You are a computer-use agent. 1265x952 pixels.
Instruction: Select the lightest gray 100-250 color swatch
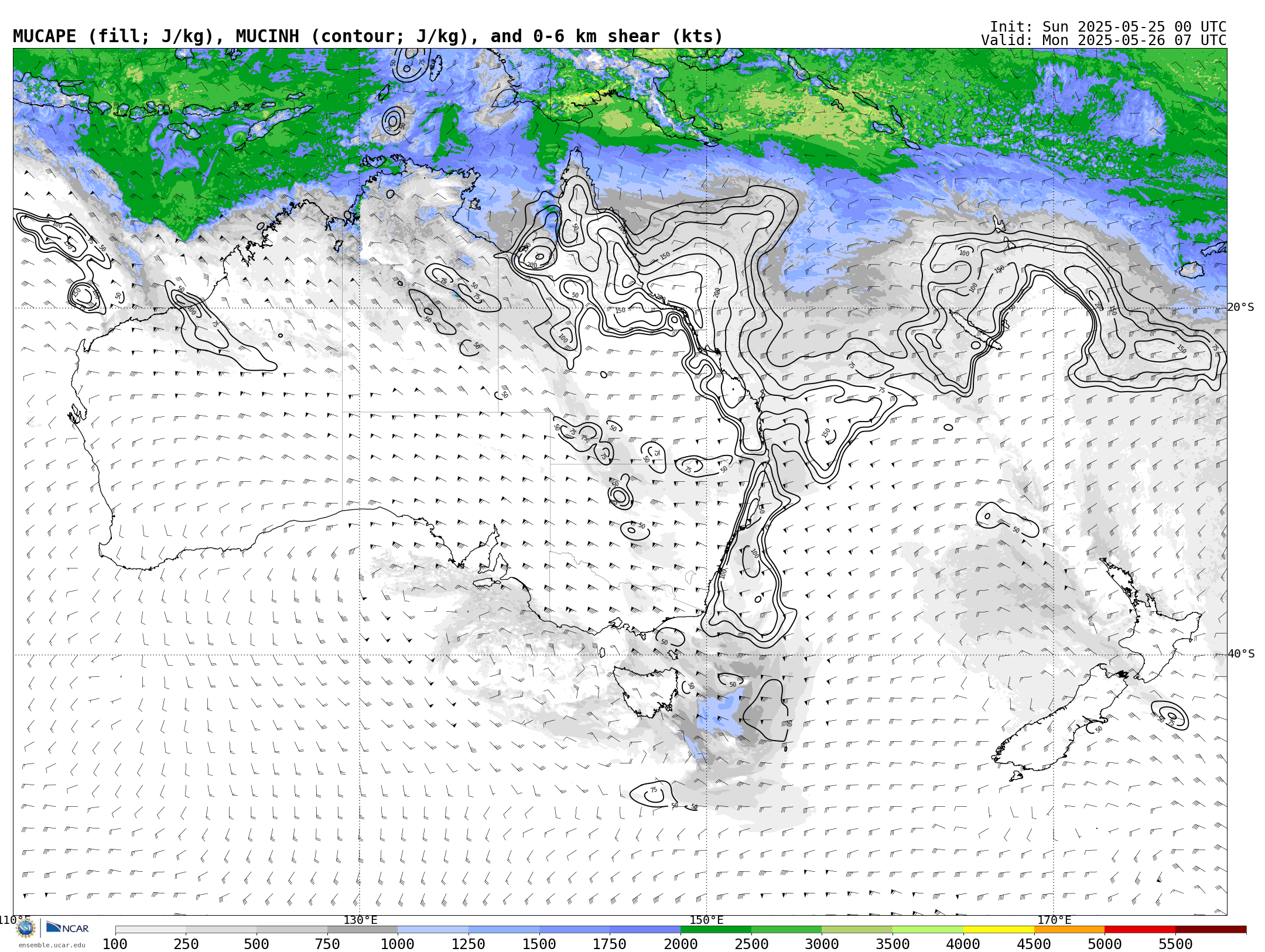click(x=151, y=930)
